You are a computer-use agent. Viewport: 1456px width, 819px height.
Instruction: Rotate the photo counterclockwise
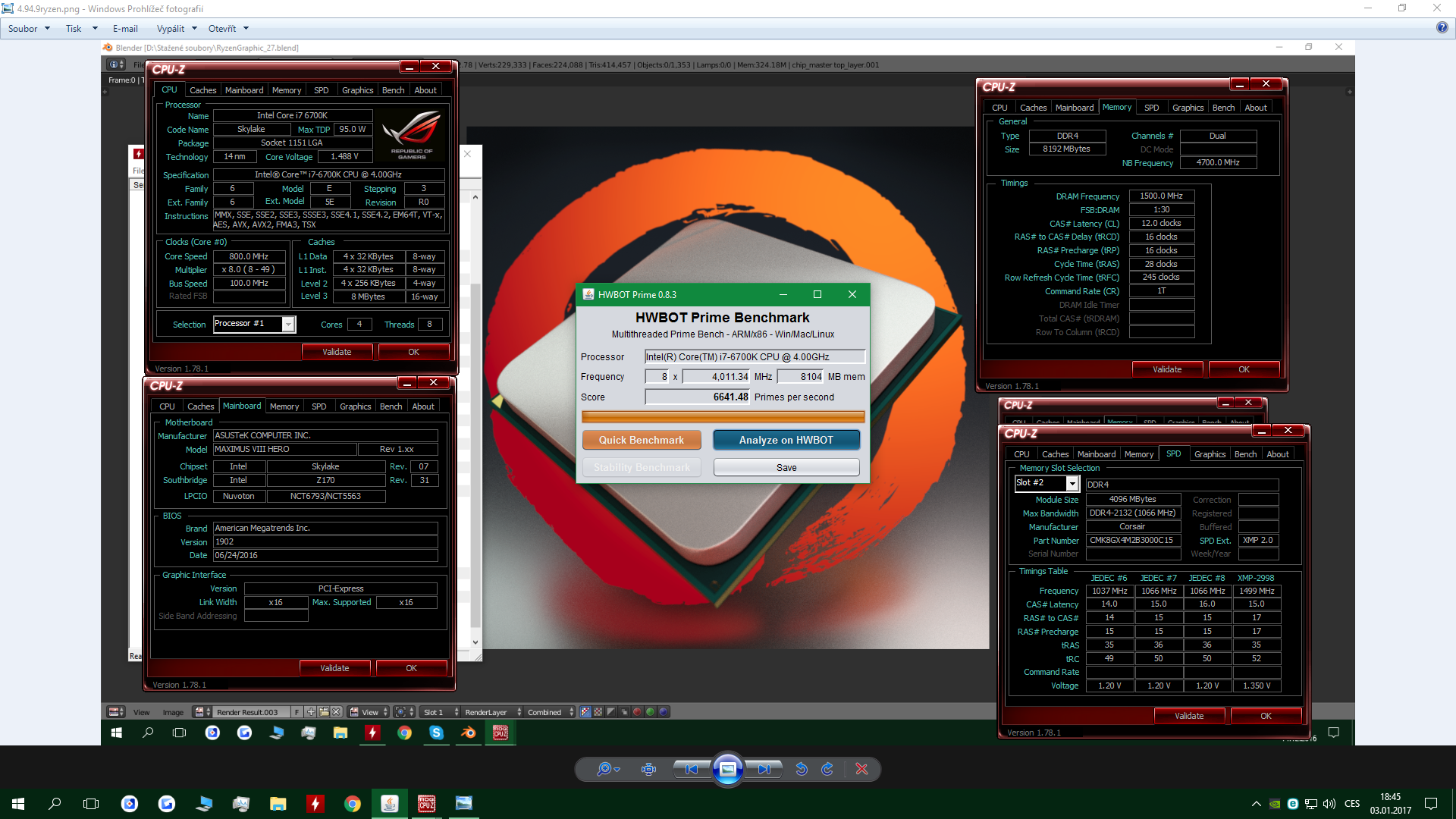pyautogui.click(x=802, y=769)
